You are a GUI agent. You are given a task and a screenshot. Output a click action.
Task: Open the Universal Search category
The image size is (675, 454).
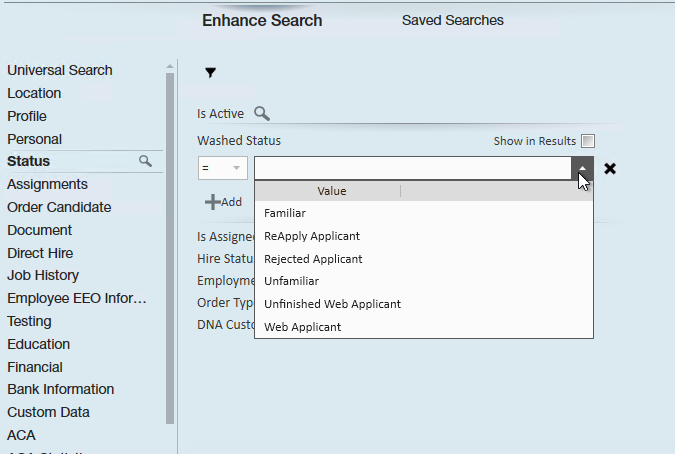pyautogui.click(x=60, y=70)
